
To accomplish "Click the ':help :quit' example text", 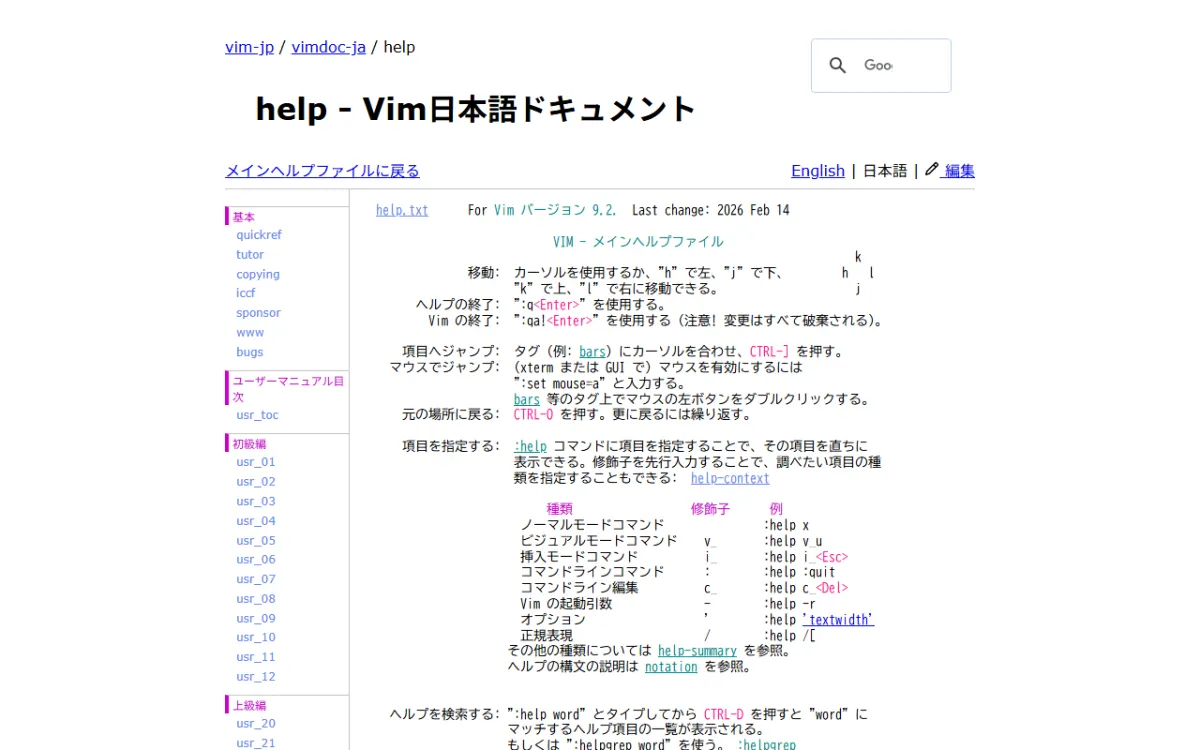I will point(800,573).
